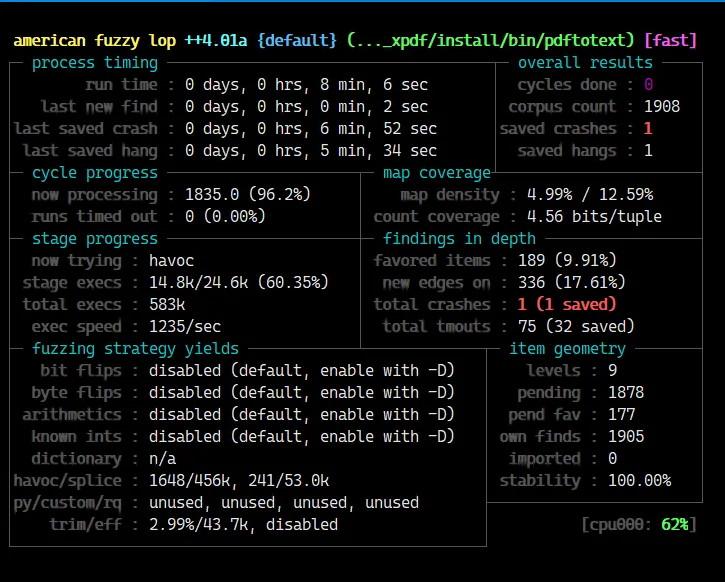Click the bit flips 'disabled' status text
Screen dimensions: 725x582
pos(185,371)
